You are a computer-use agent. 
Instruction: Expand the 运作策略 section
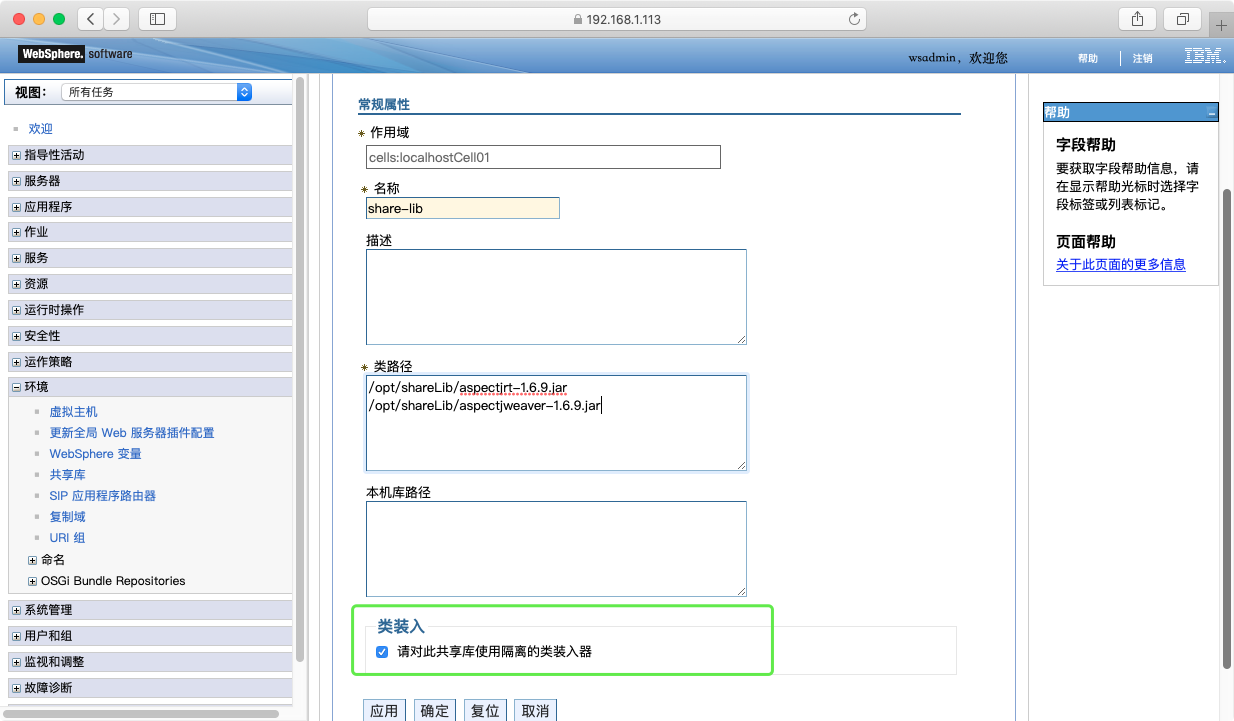tap(16, 362)
